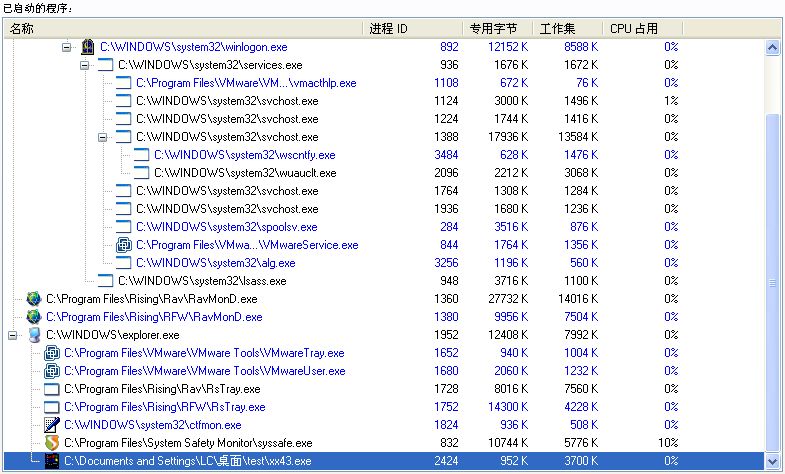Click the scrollbar down arrow
The image size is (785, 474).
(x=772, y=461)
